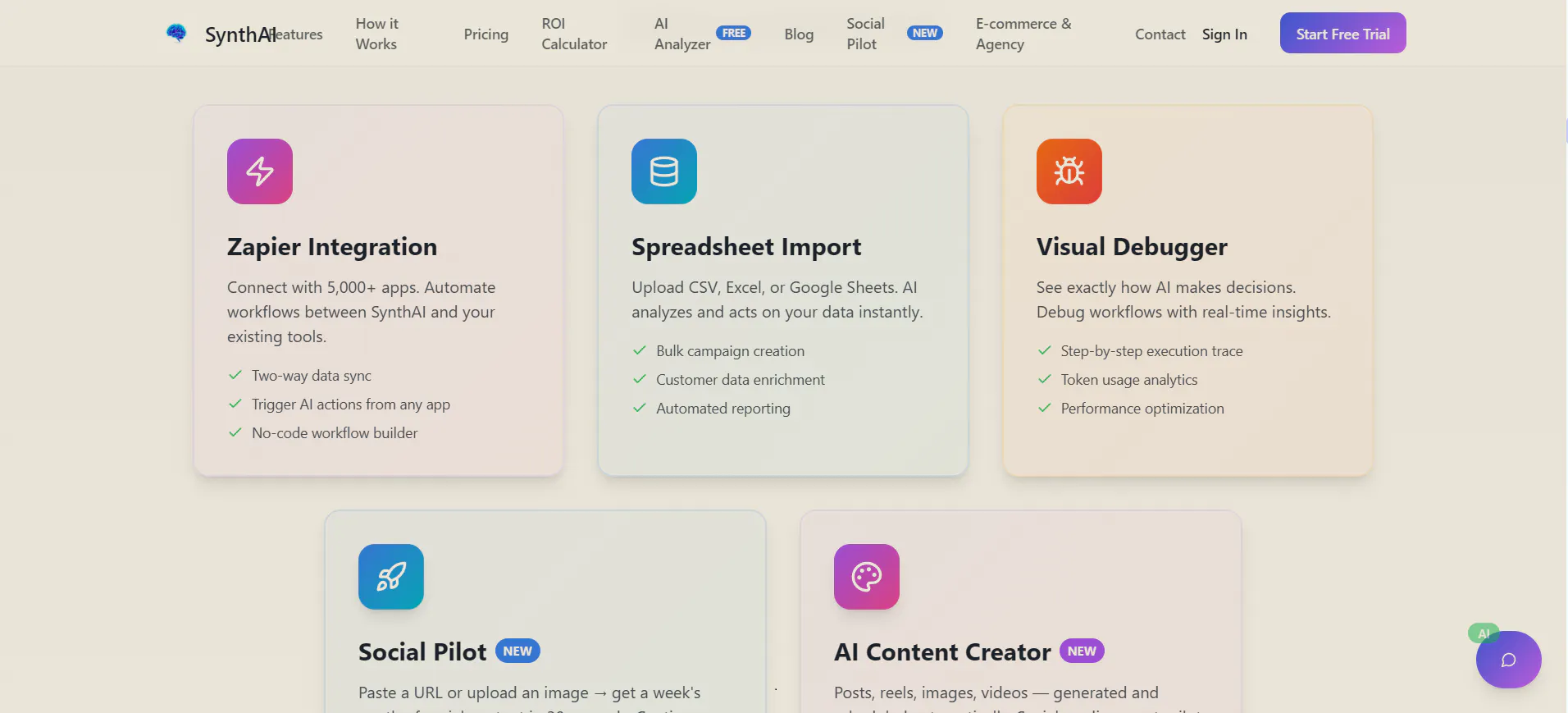Click the Sign In link
The height and width of the screenshot is (713, 1568).
(x=1224, y=34)
